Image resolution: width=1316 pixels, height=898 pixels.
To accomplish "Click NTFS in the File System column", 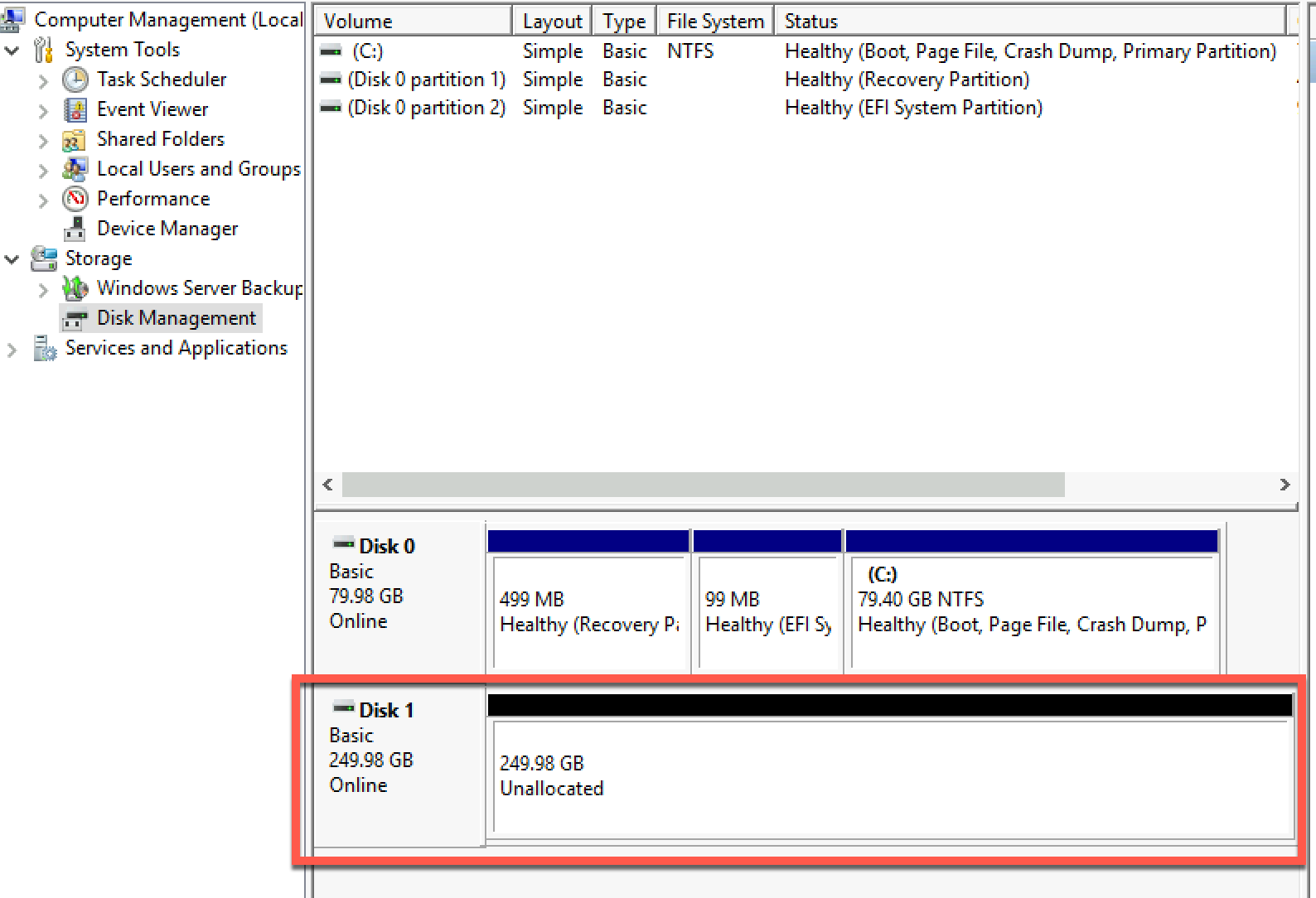I will pos(690,51).
